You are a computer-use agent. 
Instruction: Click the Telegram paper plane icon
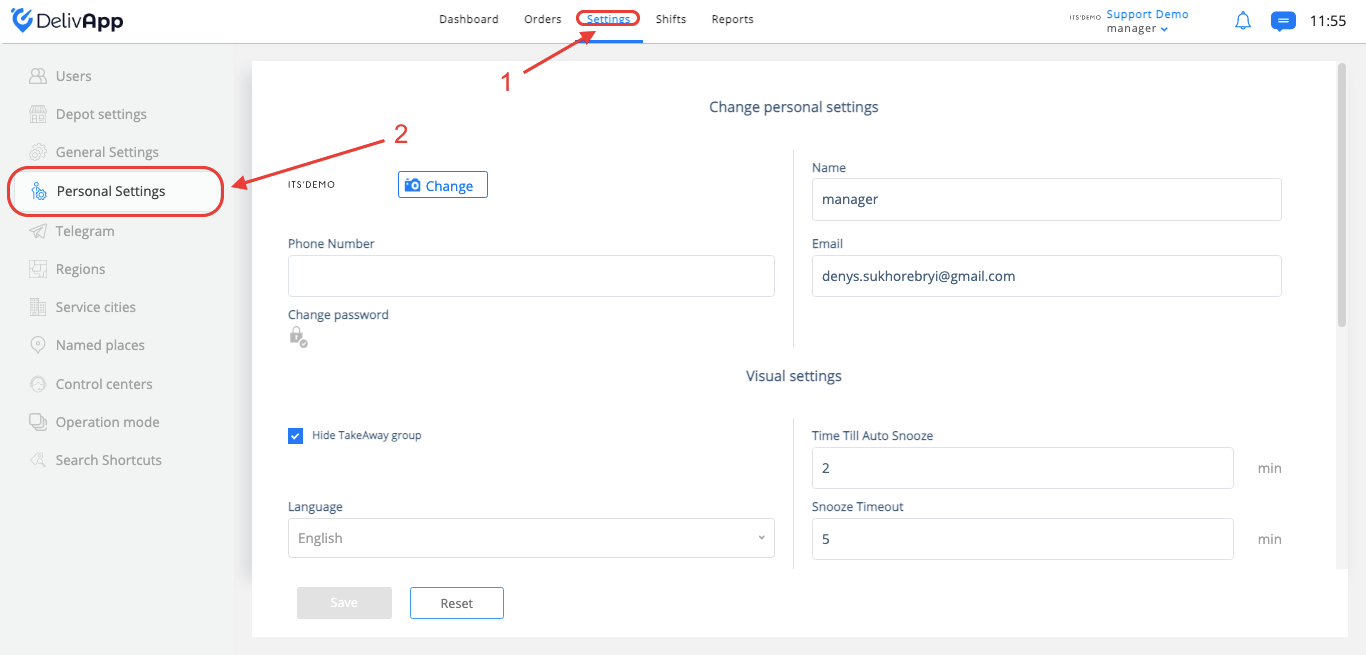(x=38, y=231)
